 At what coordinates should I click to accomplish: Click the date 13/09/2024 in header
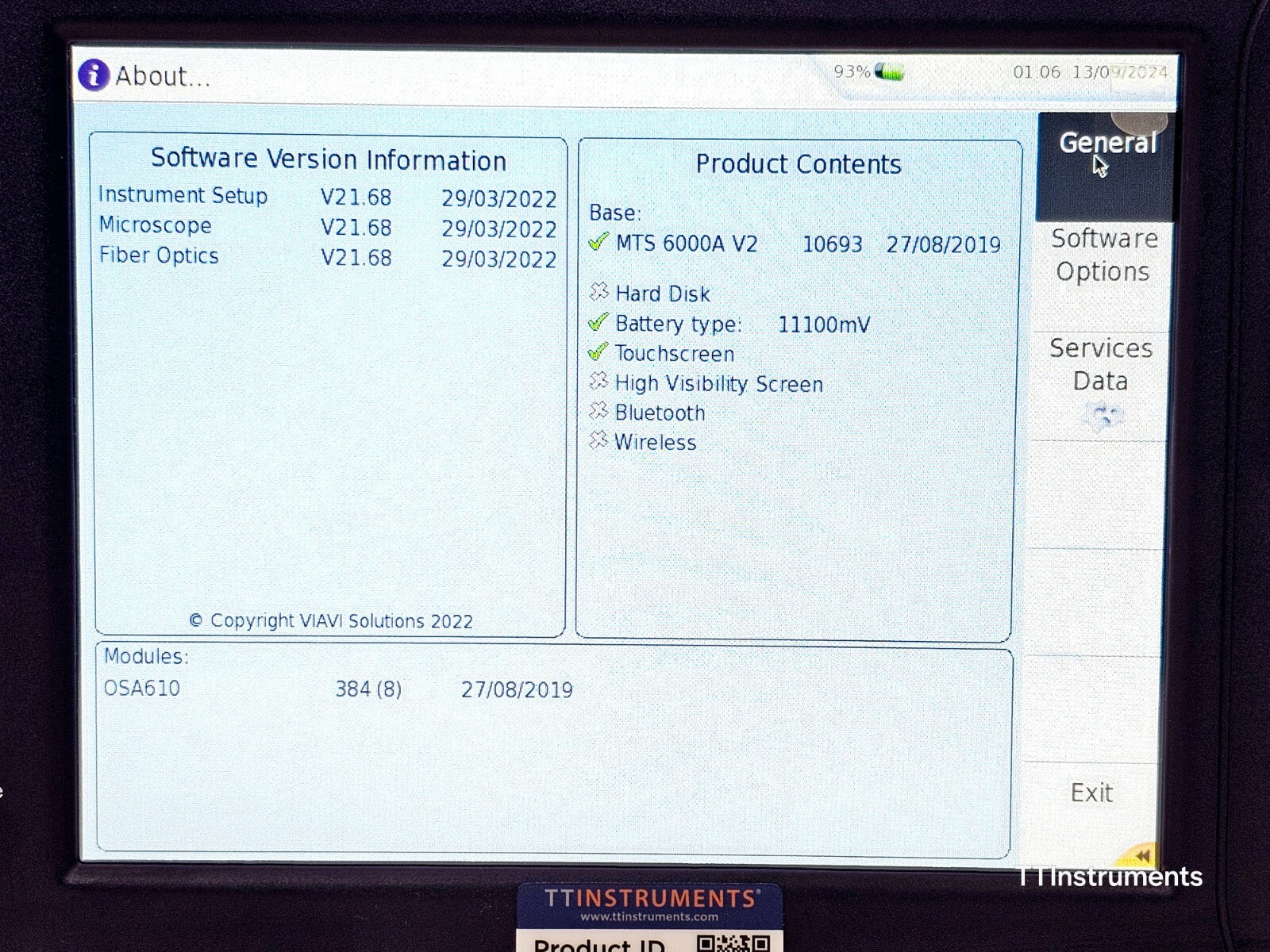(x=1120, y=71)
